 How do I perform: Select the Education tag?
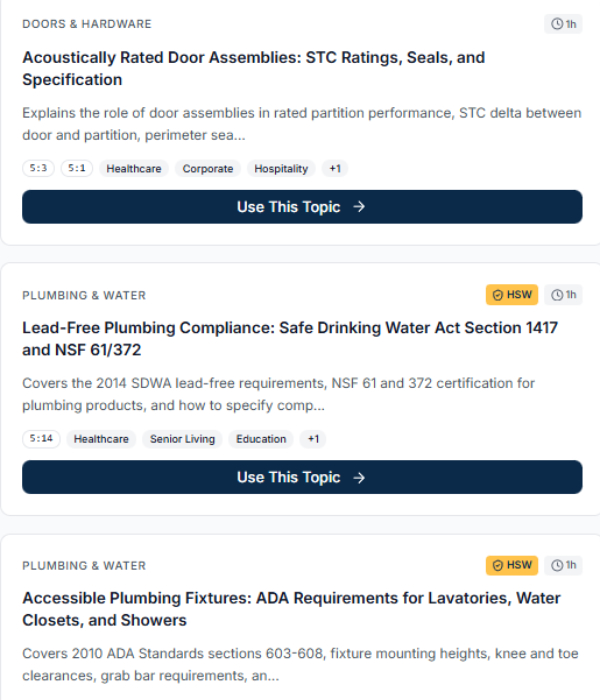[261, 439]
